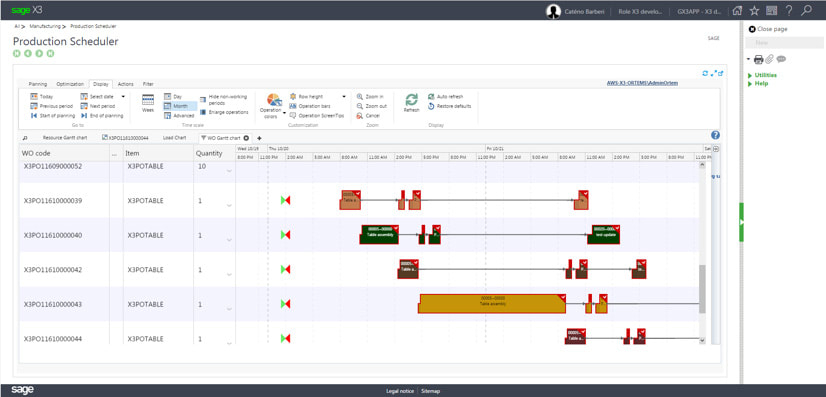The height and width of the screenshot is (397, 826).
Task: Go to first record green button
Action: pyautogui.click(x=17, y=53)
